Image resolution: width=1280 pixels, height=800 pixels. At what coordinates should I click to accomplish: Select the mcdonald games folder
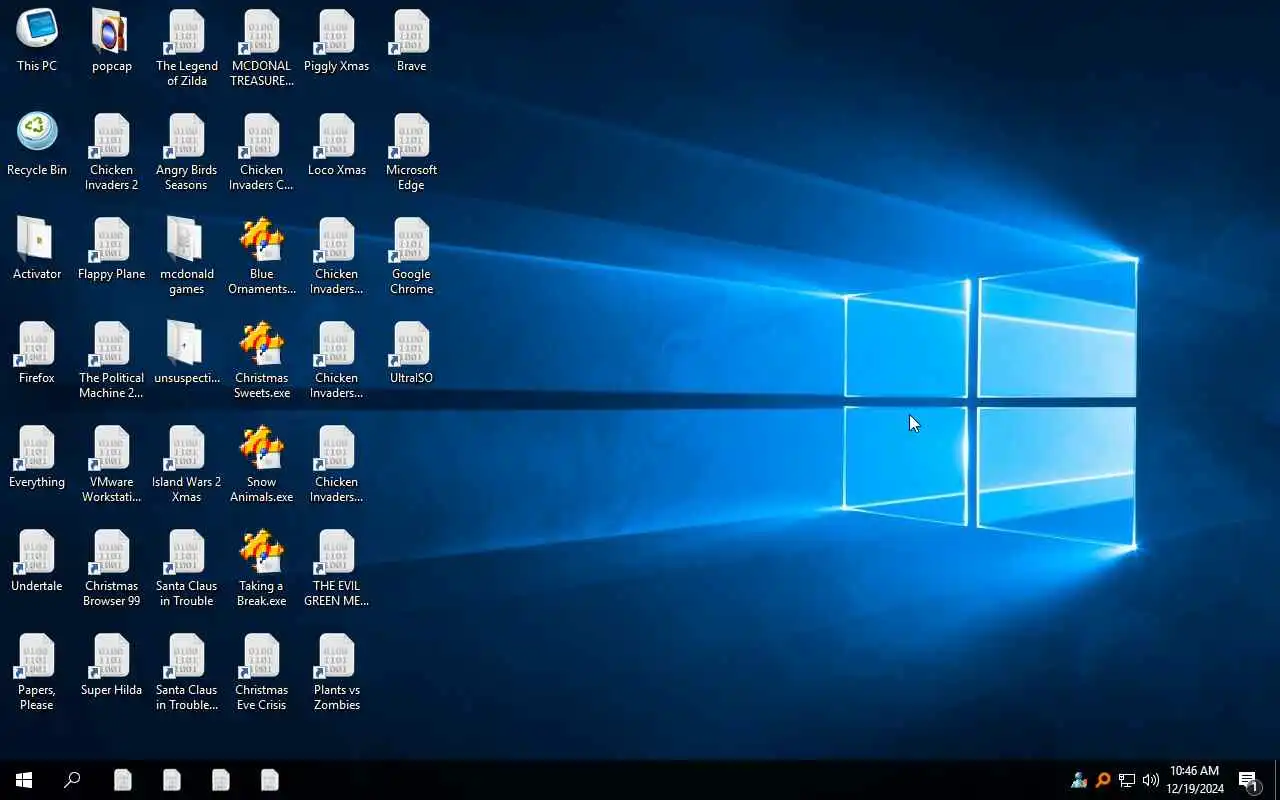(x=187, y=255)
